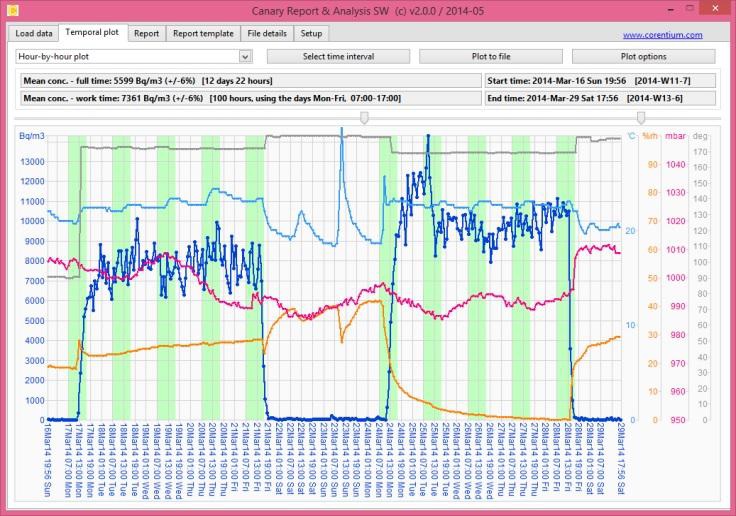The image size is (736, 516).
Task: Click the Select time interval button
Action: pos(338,56)
